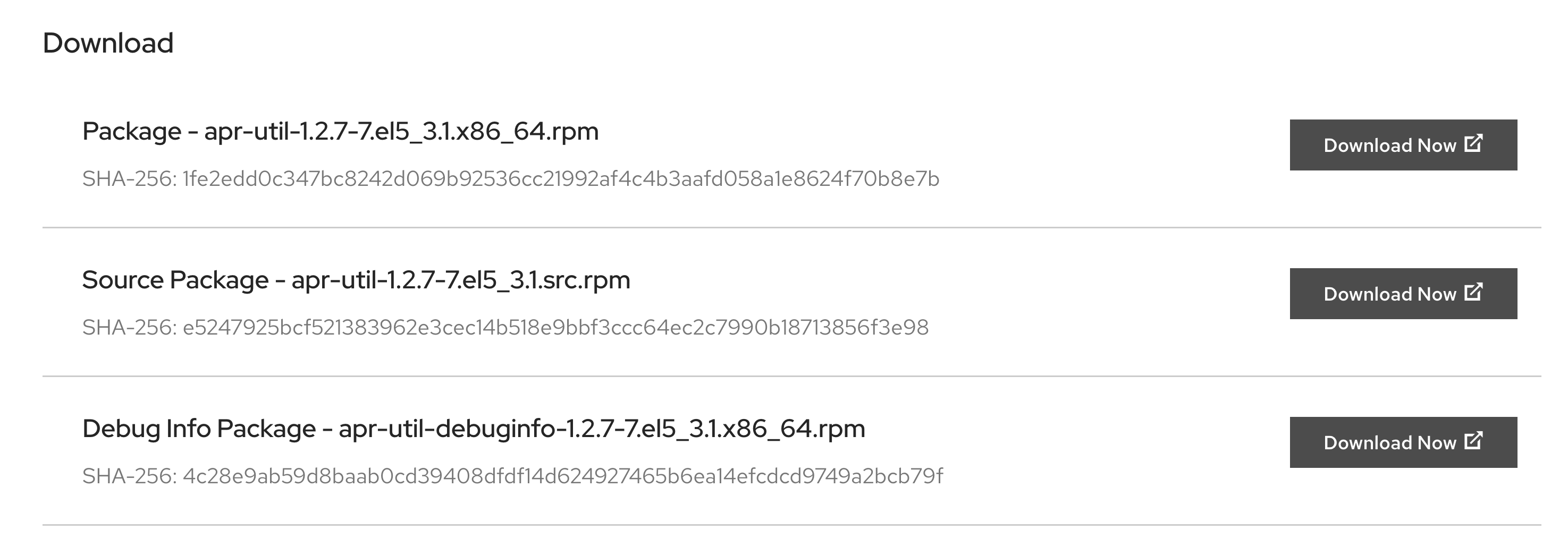1568x547 pixels.
Task: Click the SHA-256 label under the x86_64 package
Action: tap(129, 179)
